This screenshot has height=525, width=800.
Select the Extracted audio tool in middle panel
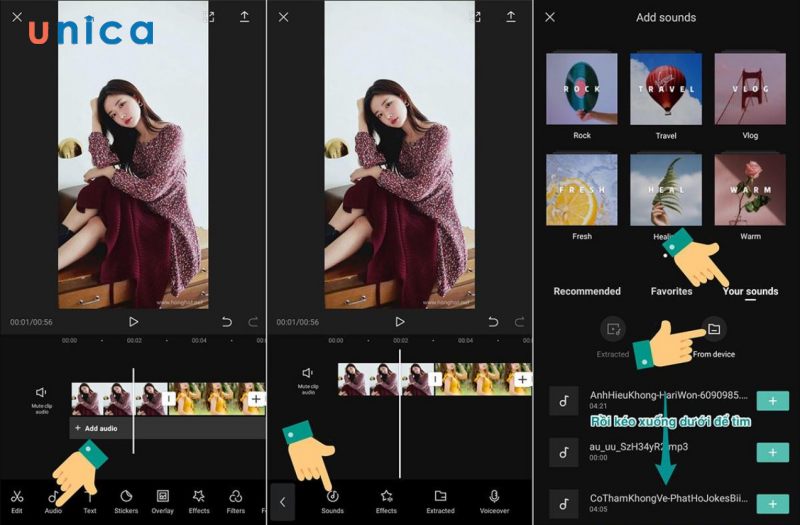click(440, 501)
